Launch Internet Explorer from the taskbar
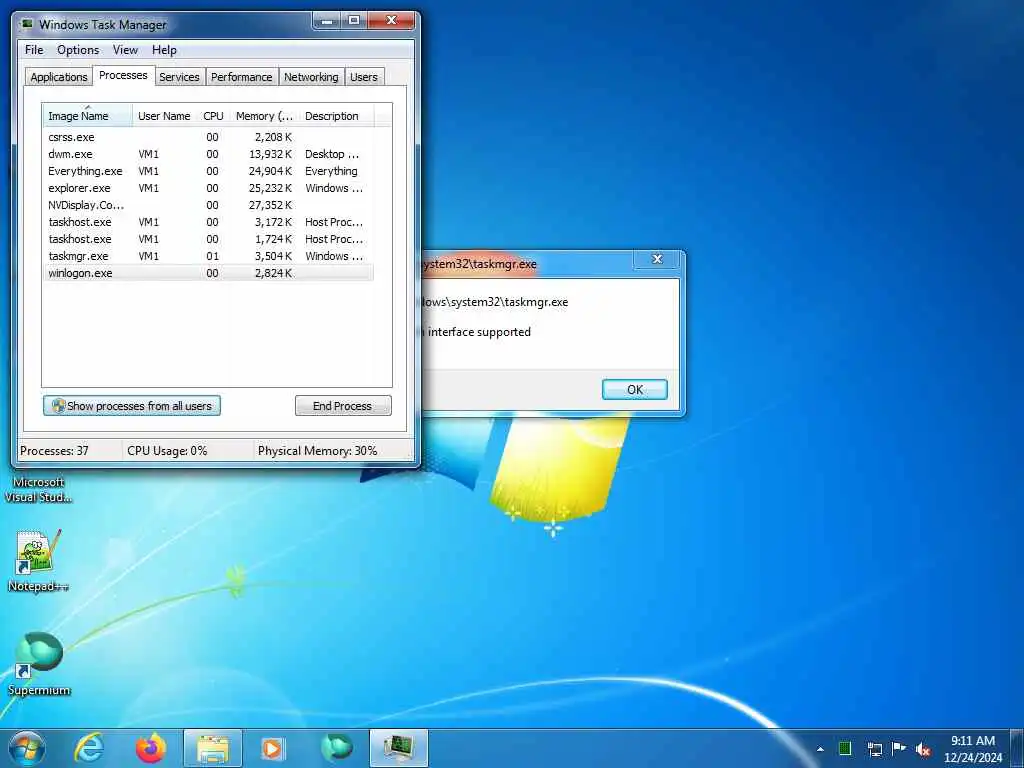This screenshot has height=768, width=1024. [89, 748]
